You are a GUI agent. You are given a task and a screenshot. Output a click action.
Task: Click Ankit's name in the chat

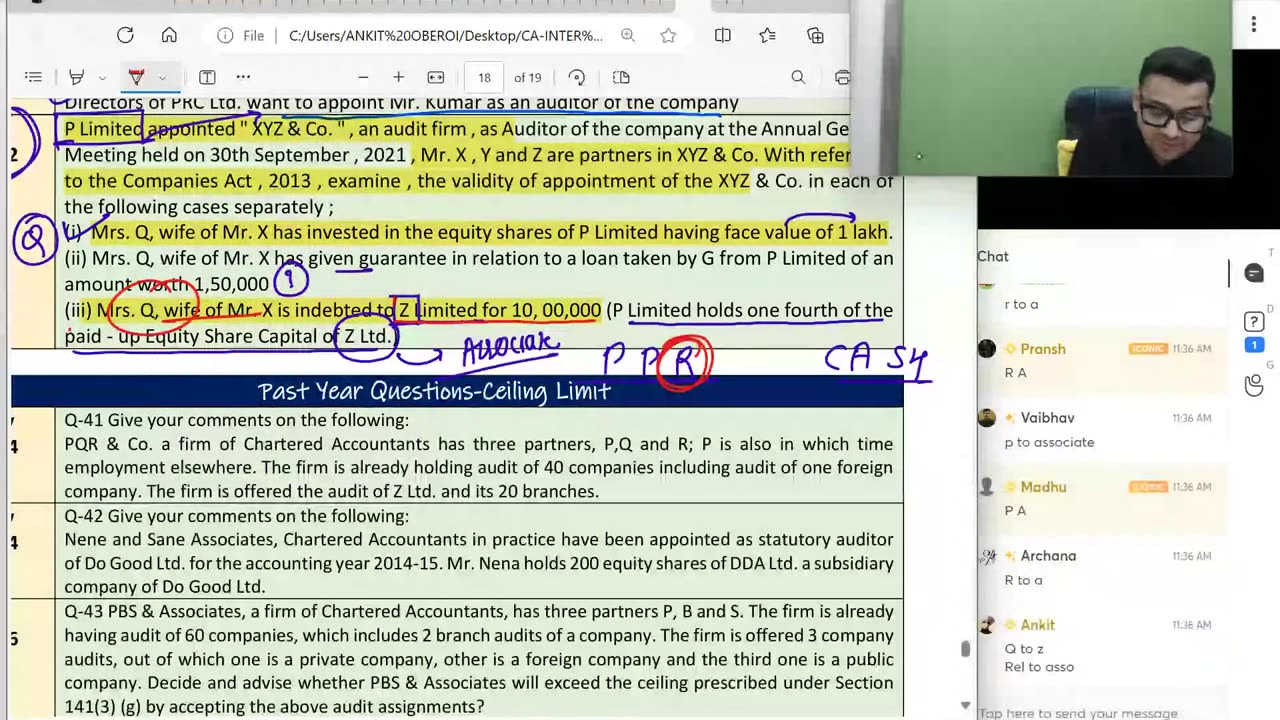click(x=1037, y=625)
